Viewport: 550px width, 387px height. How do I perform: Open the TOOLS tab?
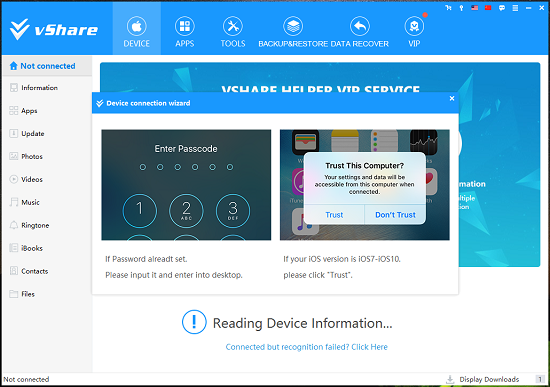click(x=233, y=32)
